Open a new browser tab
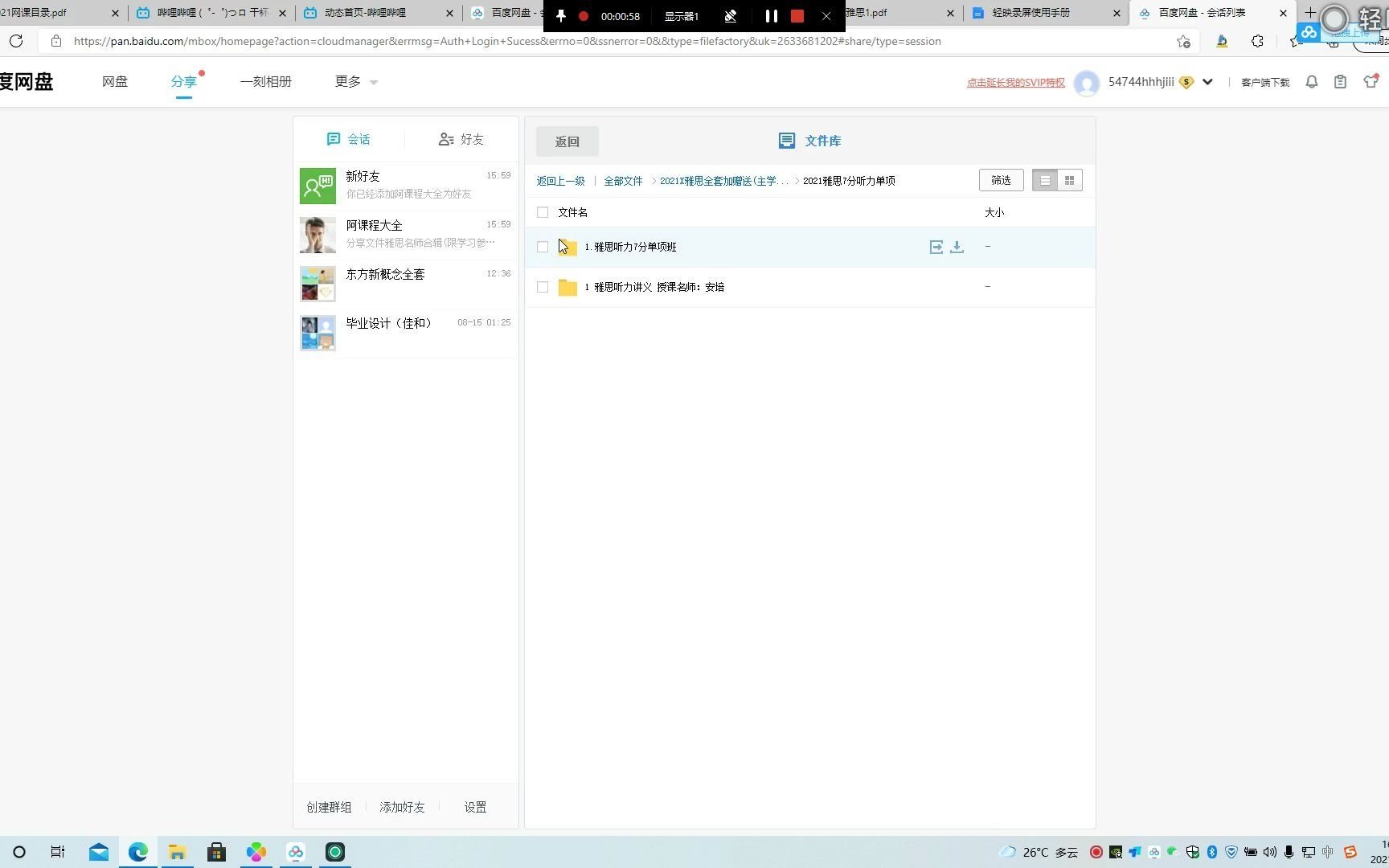This screenshot has height=868, width=1389. tap(1310, 13)
